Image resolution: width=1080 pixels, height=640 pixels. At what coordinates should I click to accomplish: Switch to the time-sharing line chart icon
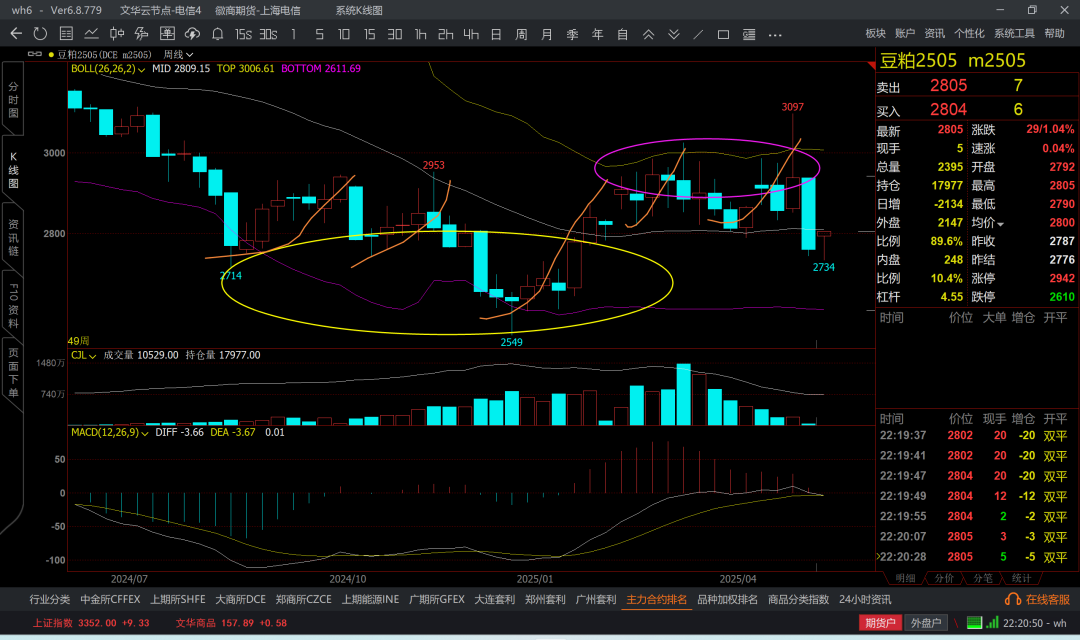[91, 33]
